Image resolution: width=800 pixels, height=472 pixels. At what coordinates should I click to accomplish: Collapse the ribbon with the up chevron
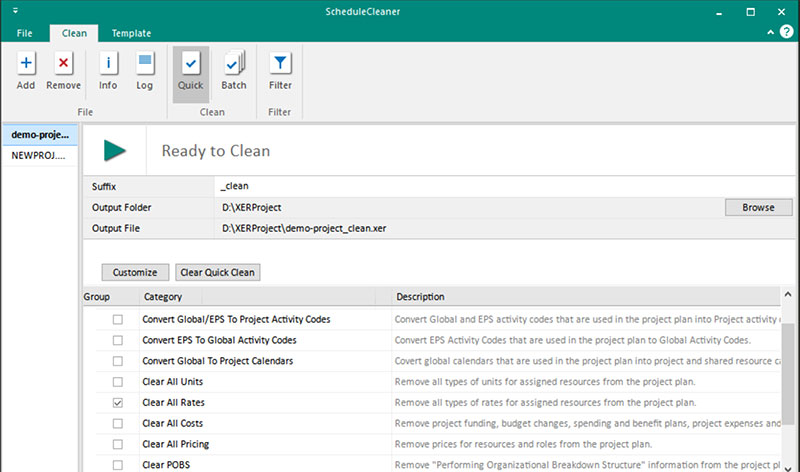[x=770, y=32]
